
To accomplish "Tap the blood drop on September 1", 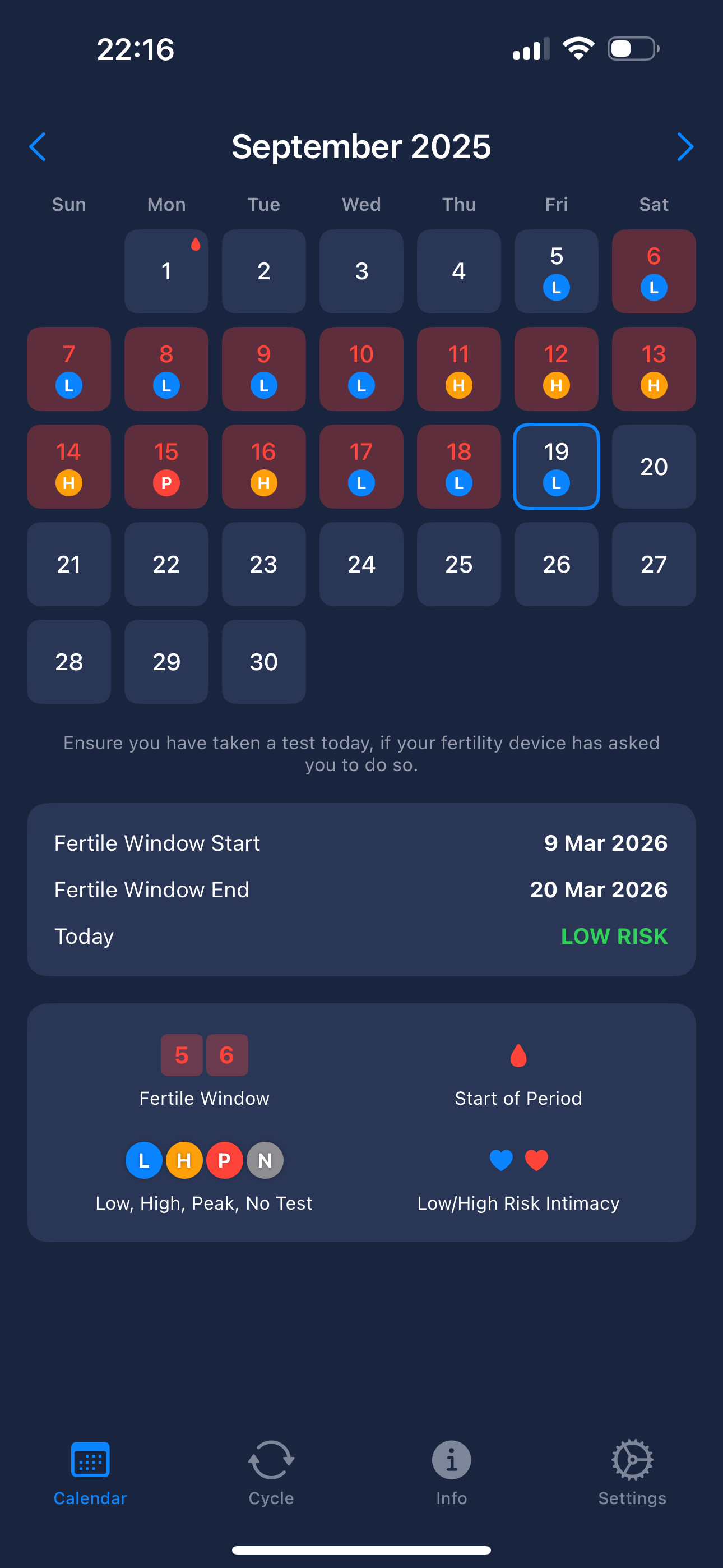I will point(196,245).
